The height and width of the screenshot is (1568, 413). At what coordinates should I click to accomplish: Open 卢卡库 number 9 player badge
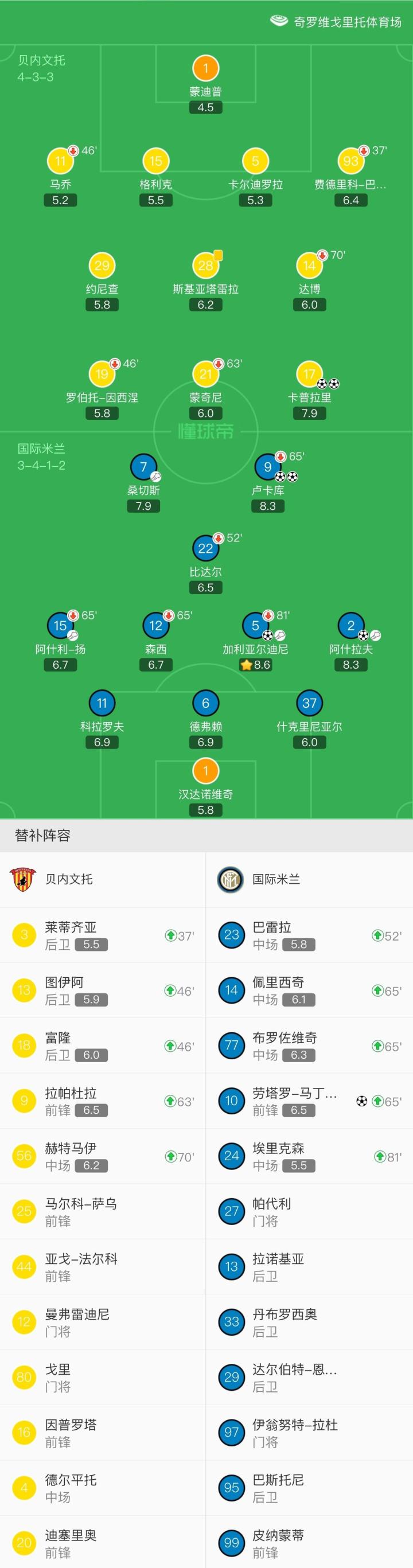coord(267,467)
